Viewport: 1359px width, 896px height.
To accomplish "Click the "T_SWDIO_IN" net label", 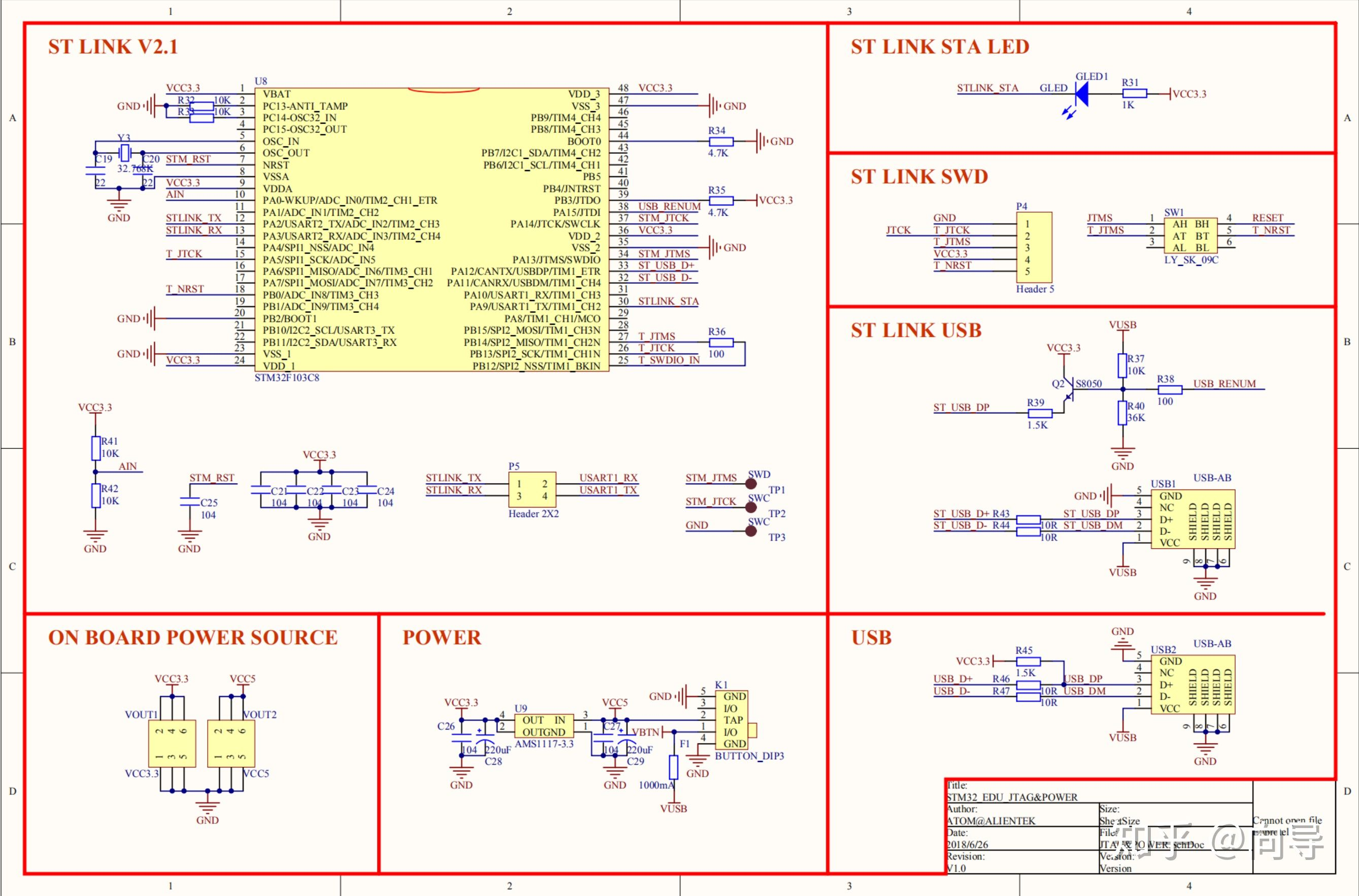I will [x=669, y=360].
